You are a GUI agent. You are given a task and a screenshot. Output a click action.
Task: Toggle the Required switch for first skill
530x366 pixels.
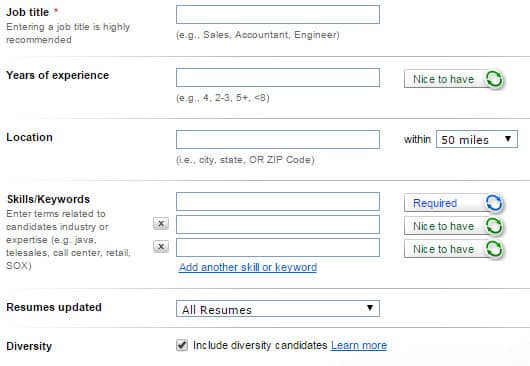453,203
